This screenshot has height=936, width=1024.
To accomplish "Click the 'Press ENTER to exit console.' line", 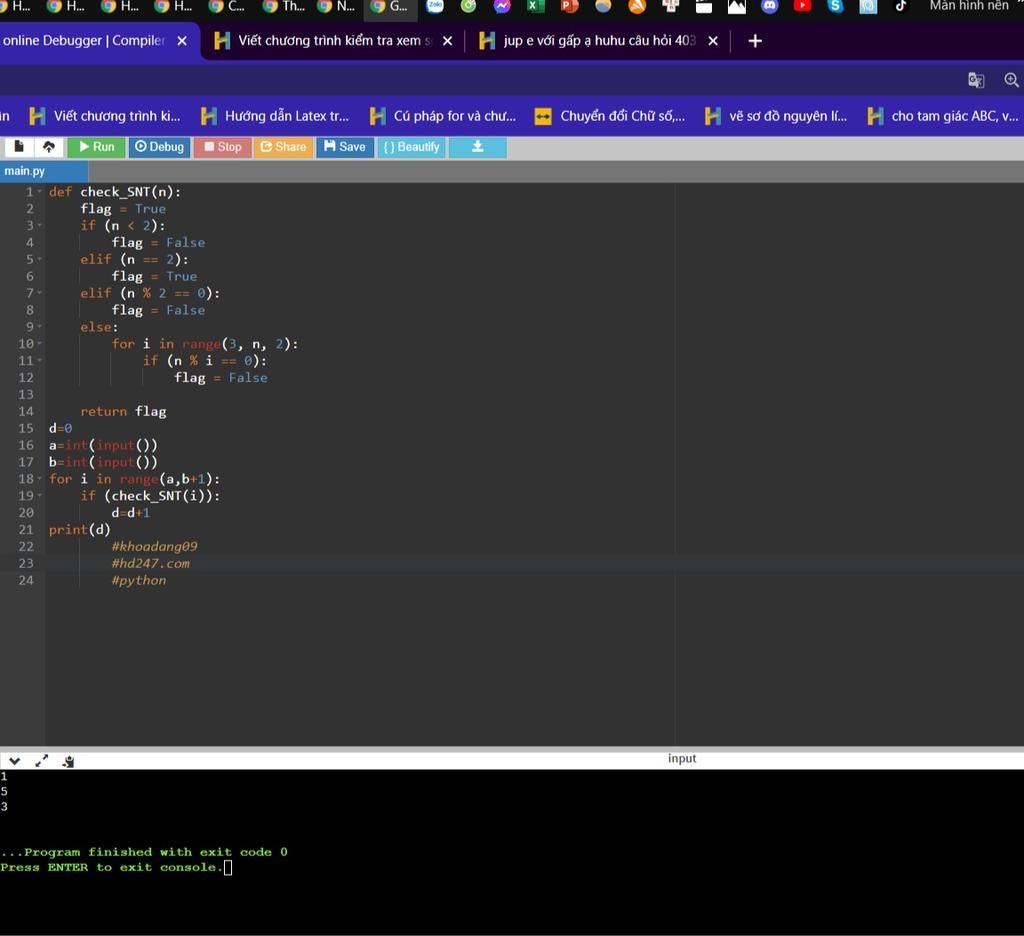I will (x=112, y=867).
